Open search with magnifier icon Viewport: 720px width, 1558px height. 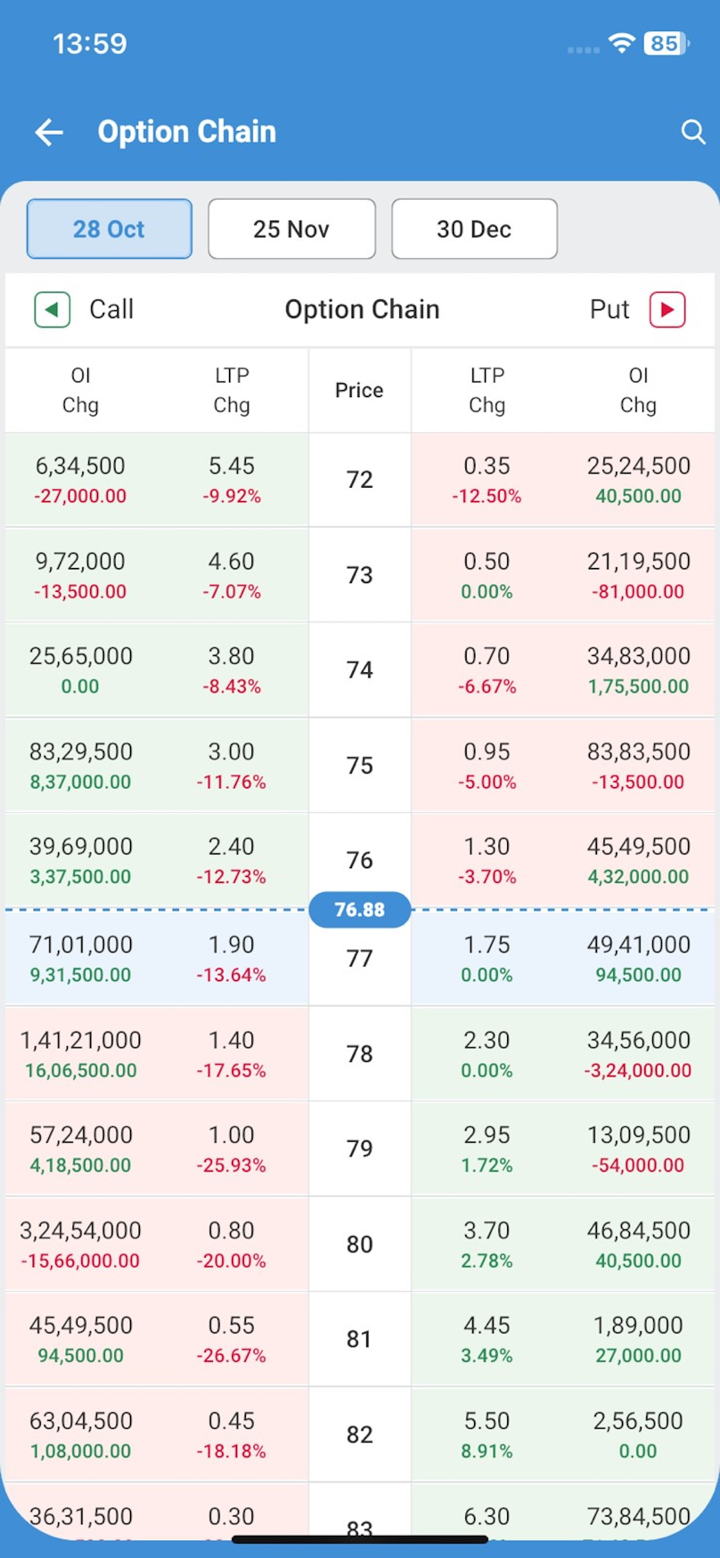click(693, 132)
